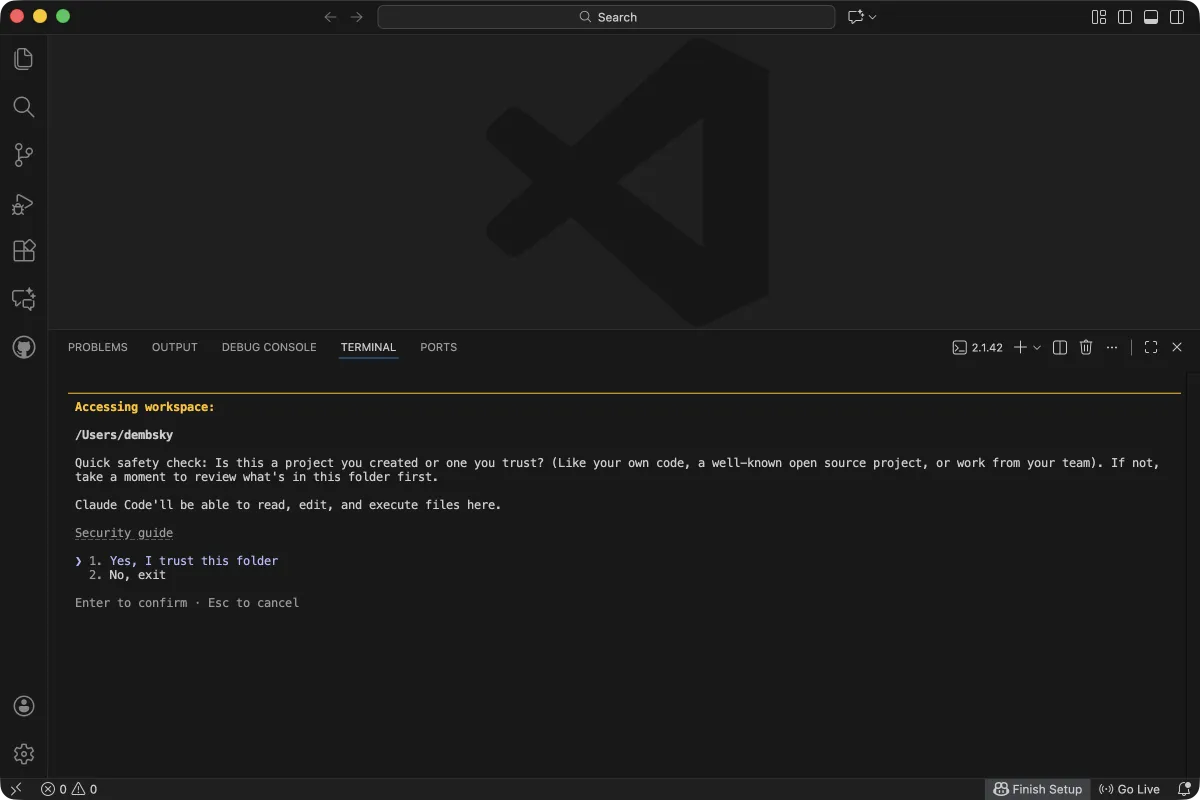1200x800 pixels.
Task: Open the terminal overflow menu with three dots
Action: tap(1112, 347)
